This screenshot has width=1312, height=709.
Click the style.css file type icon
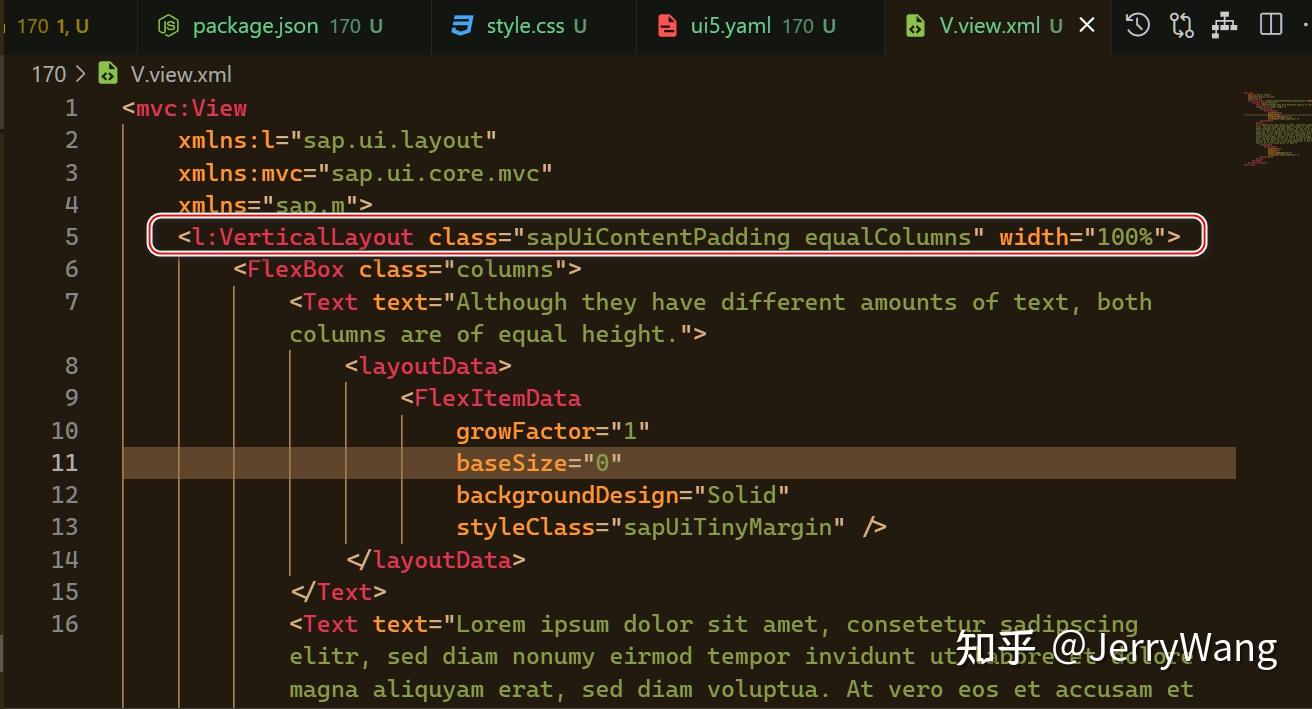pos(462,26)
